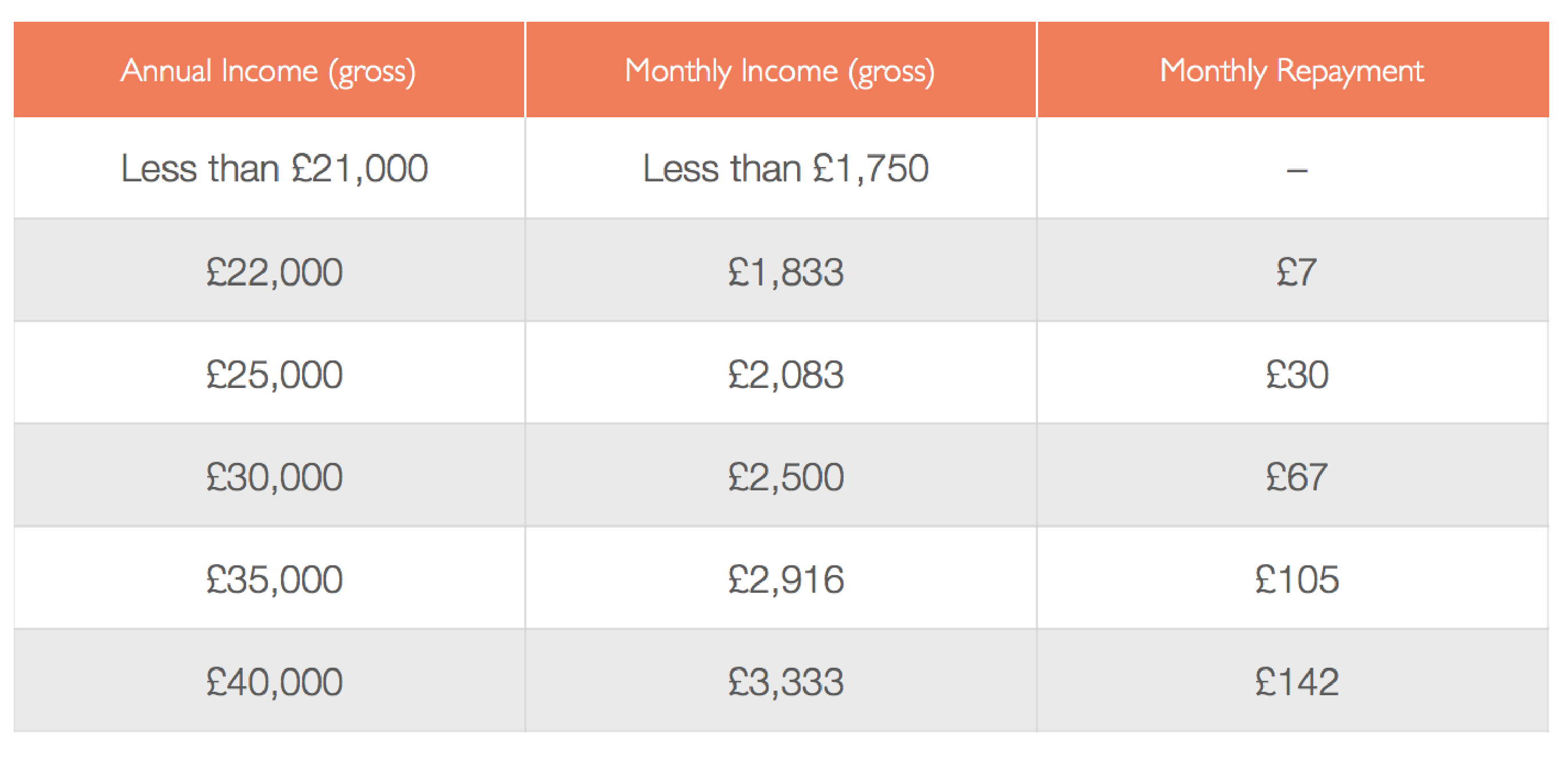Screen dimensions: 1568x757
Task: Click the £1,833 monthly income cell
Action: 781,271
